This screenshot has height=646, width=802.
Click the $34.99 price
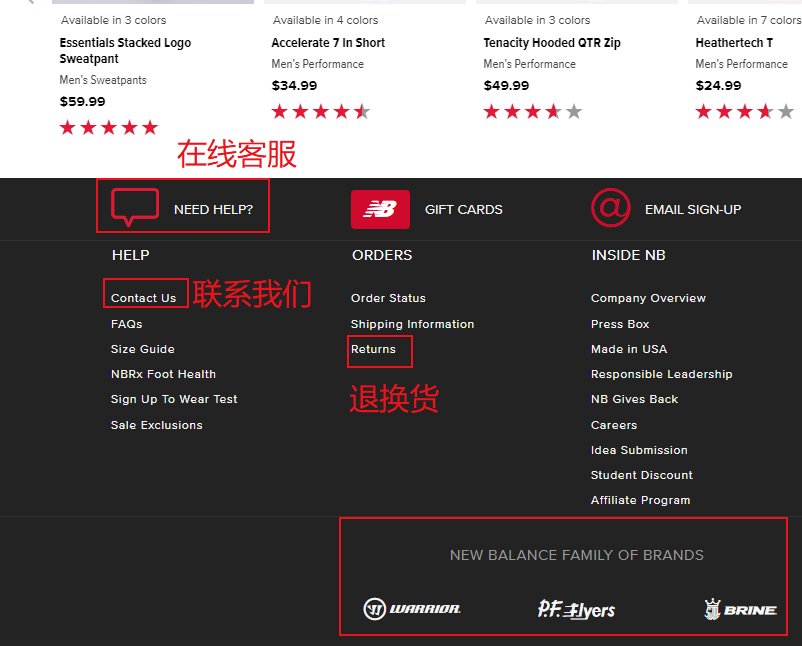click(x=294, y=86)
